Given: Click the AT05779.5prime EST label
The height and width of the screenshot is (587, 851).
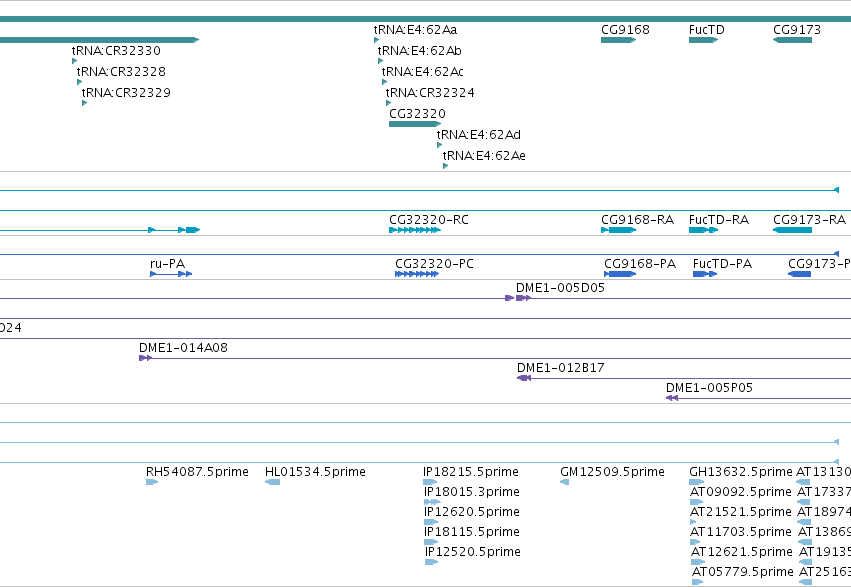Looking at the screenshot, I should pyautogui.click(x=742, y=572).
